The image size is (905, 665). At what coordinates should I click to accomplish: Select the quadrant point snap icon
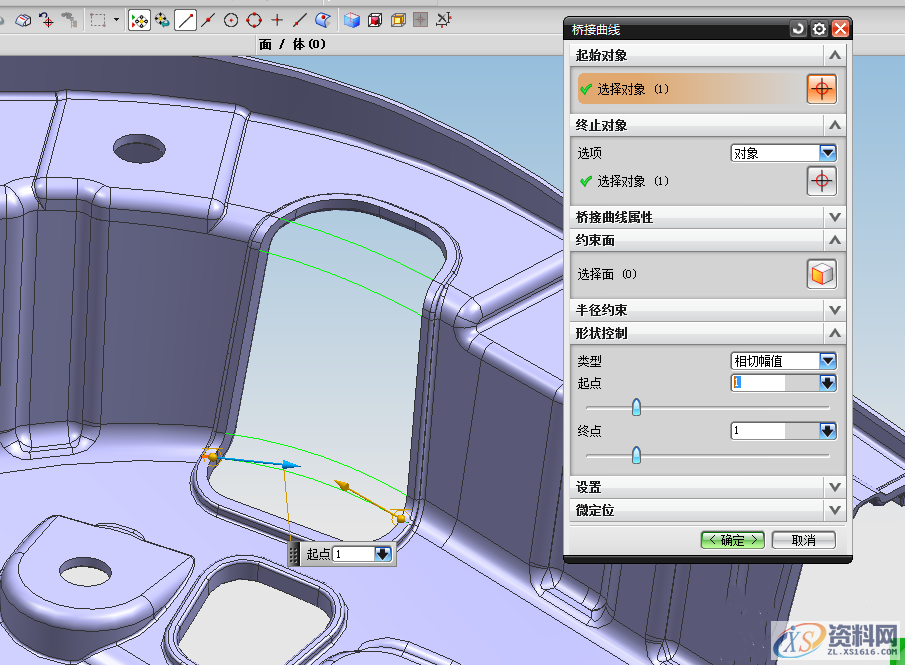click(254, 19)
